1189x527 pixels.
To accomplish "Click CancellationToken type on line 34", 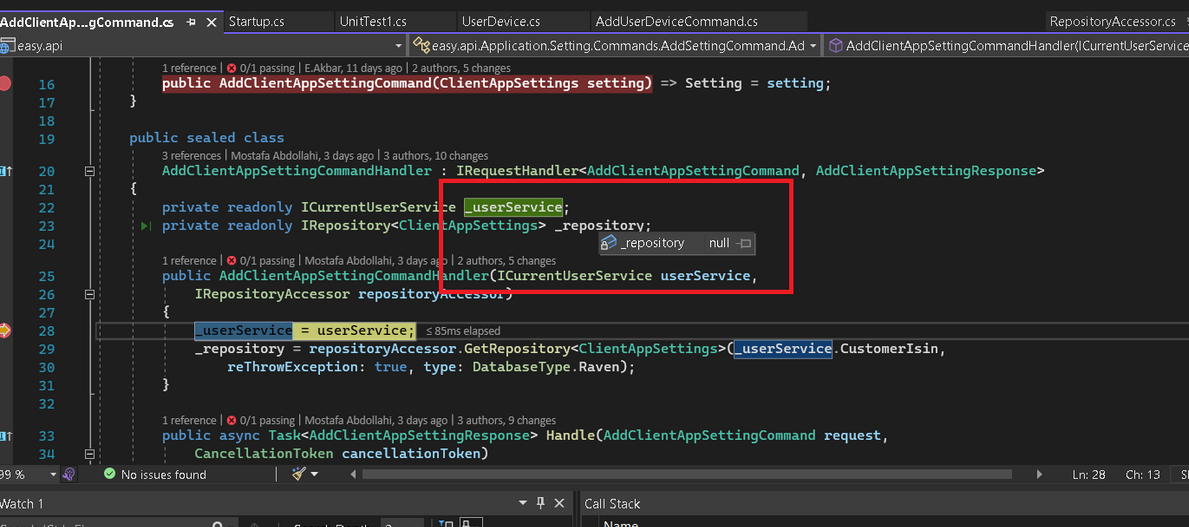I will (x=263, y=454).
